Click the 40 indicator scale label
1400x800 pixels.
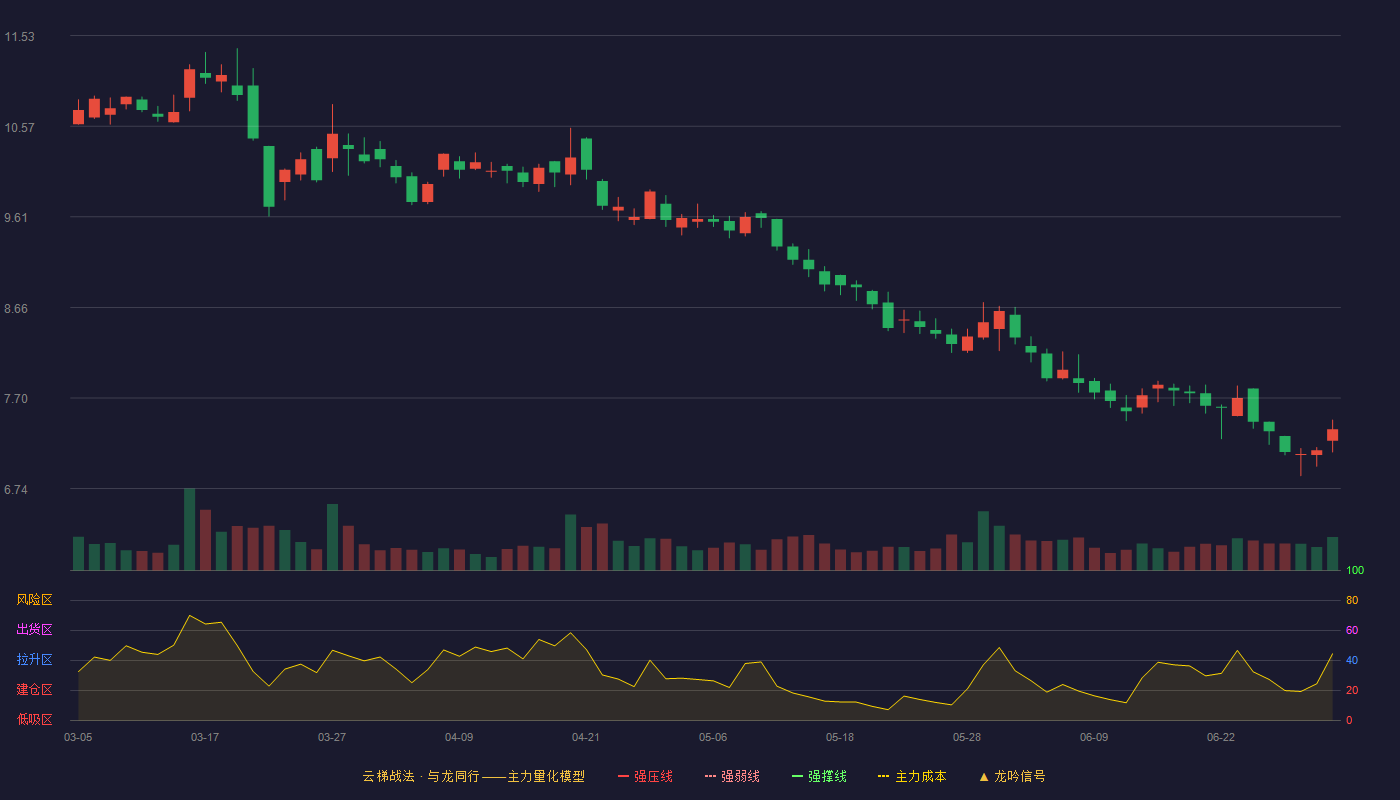pos(1352,661)
